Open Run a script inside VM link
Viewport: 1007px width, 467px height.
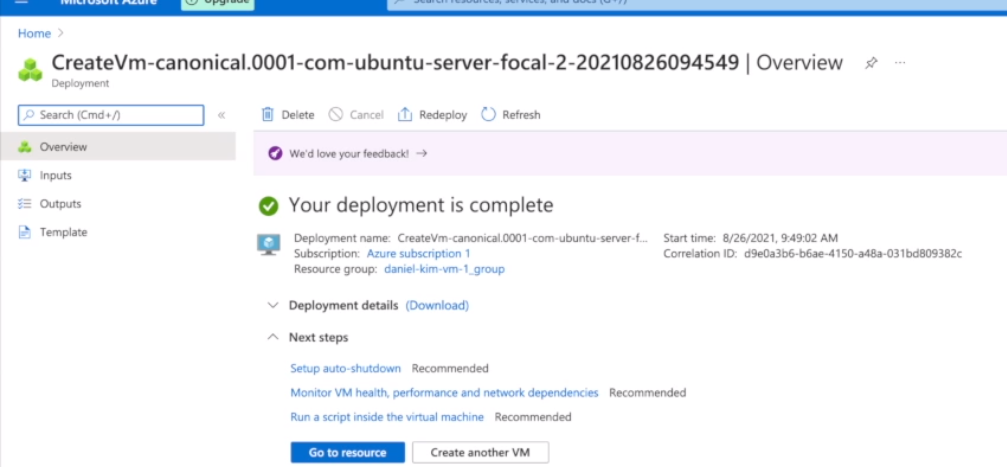click(387, 417)
